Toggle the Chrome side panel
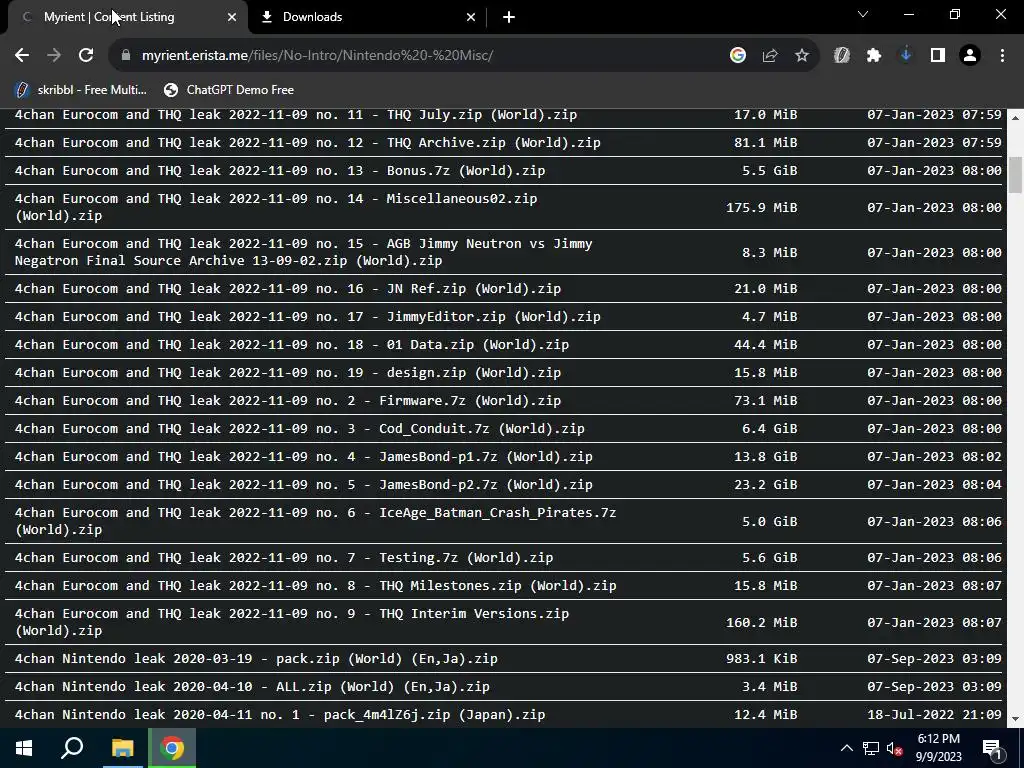Screen dimensions: 1024x768 938,56
